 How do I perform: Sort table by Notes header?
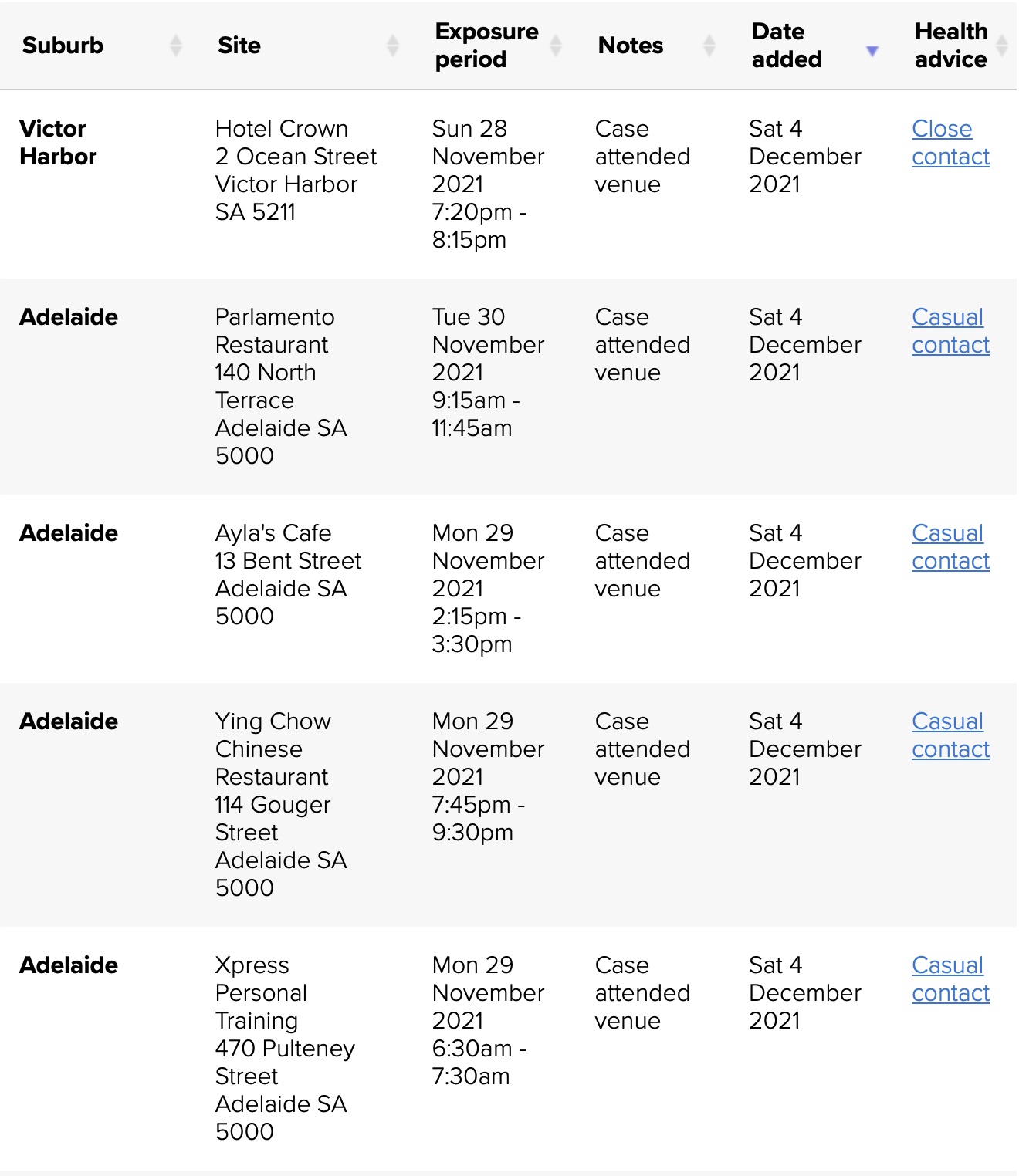(x=631, y=46)
